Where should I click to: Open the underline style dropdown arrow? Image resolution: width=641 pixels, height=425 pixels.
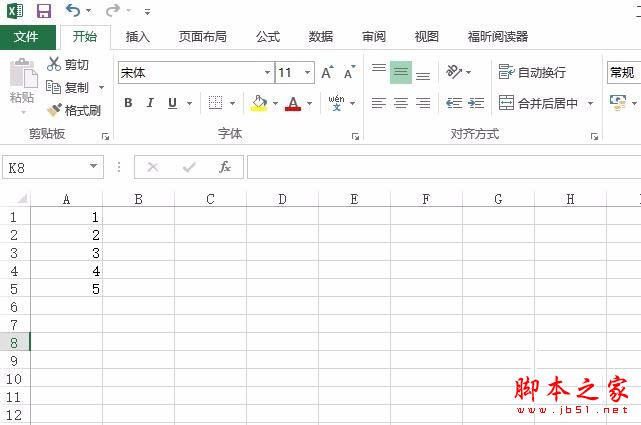[189, 103]
